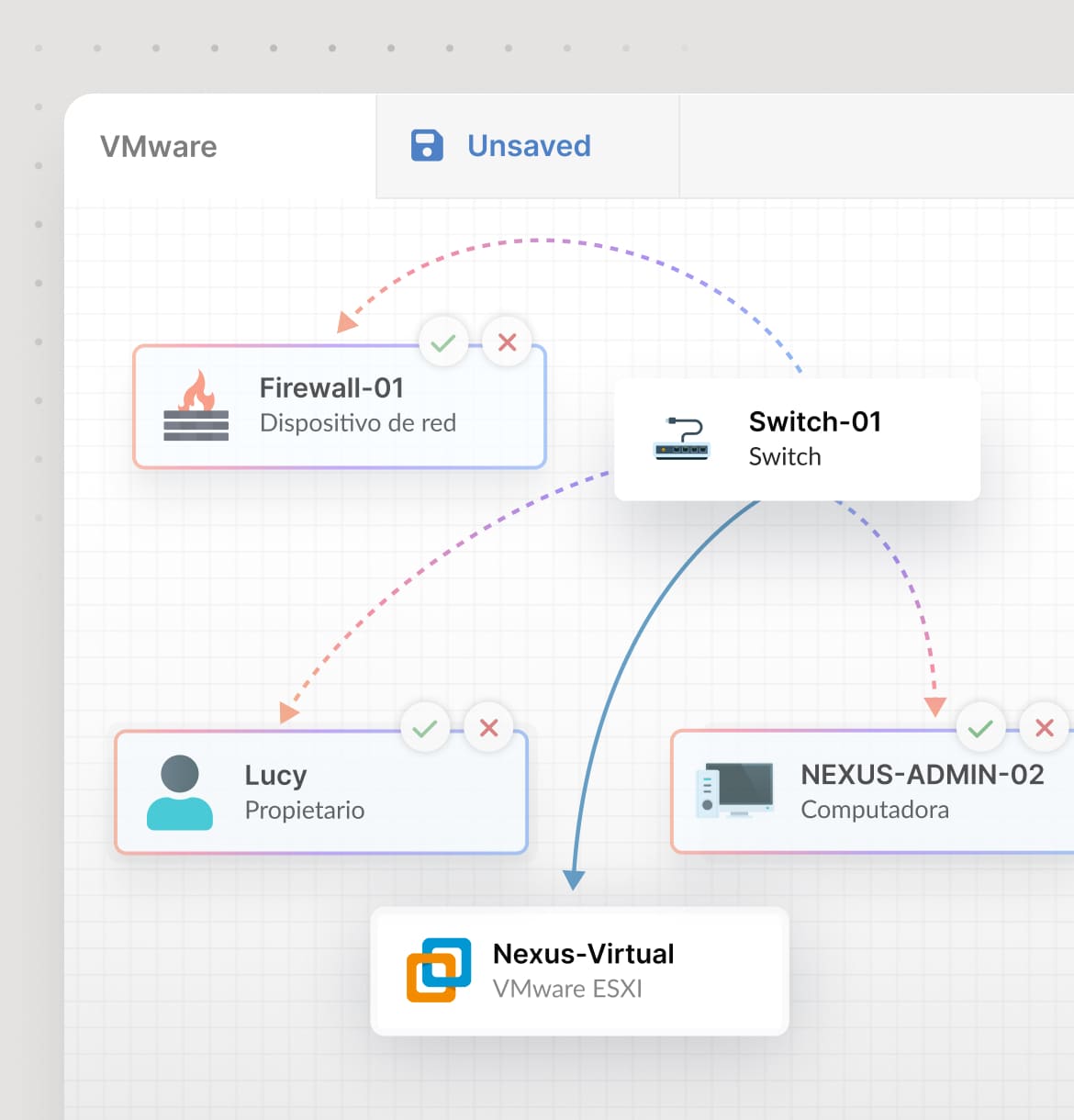
Task: Click the VMware ESXI subtitle
Action: point(567,989)
